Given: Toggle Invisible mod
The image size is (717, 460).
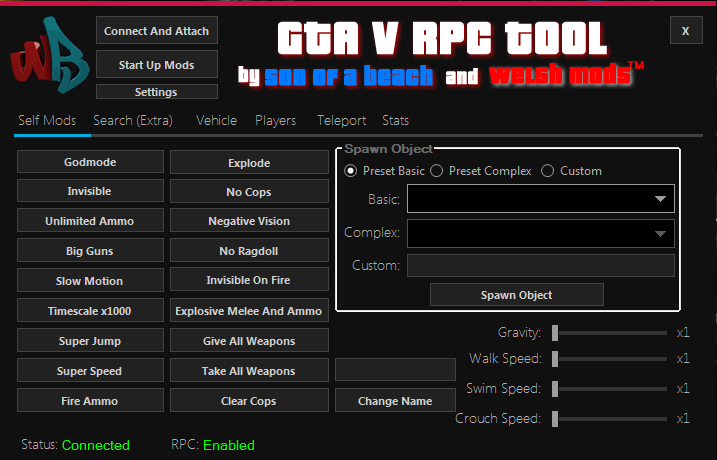Looking at the screenshot, I should [x=90, y=191].
